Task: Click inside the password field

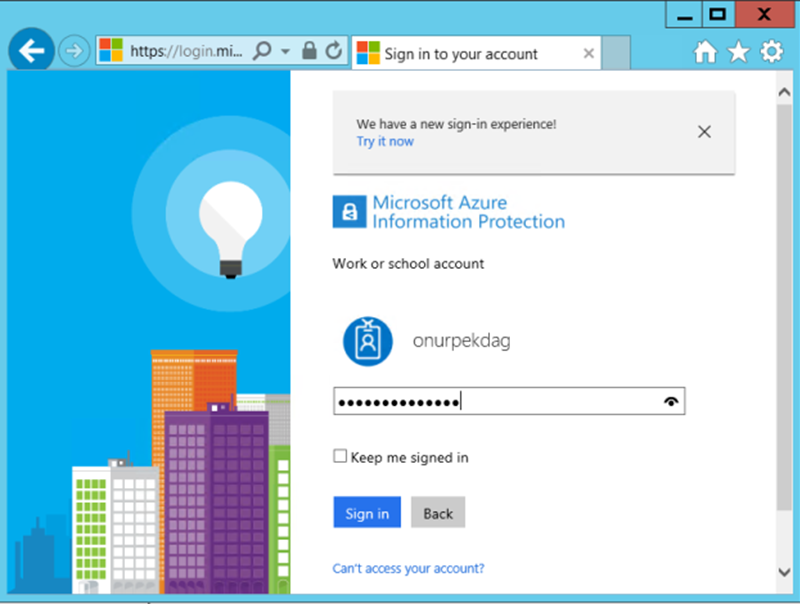Action: [509, 401]
